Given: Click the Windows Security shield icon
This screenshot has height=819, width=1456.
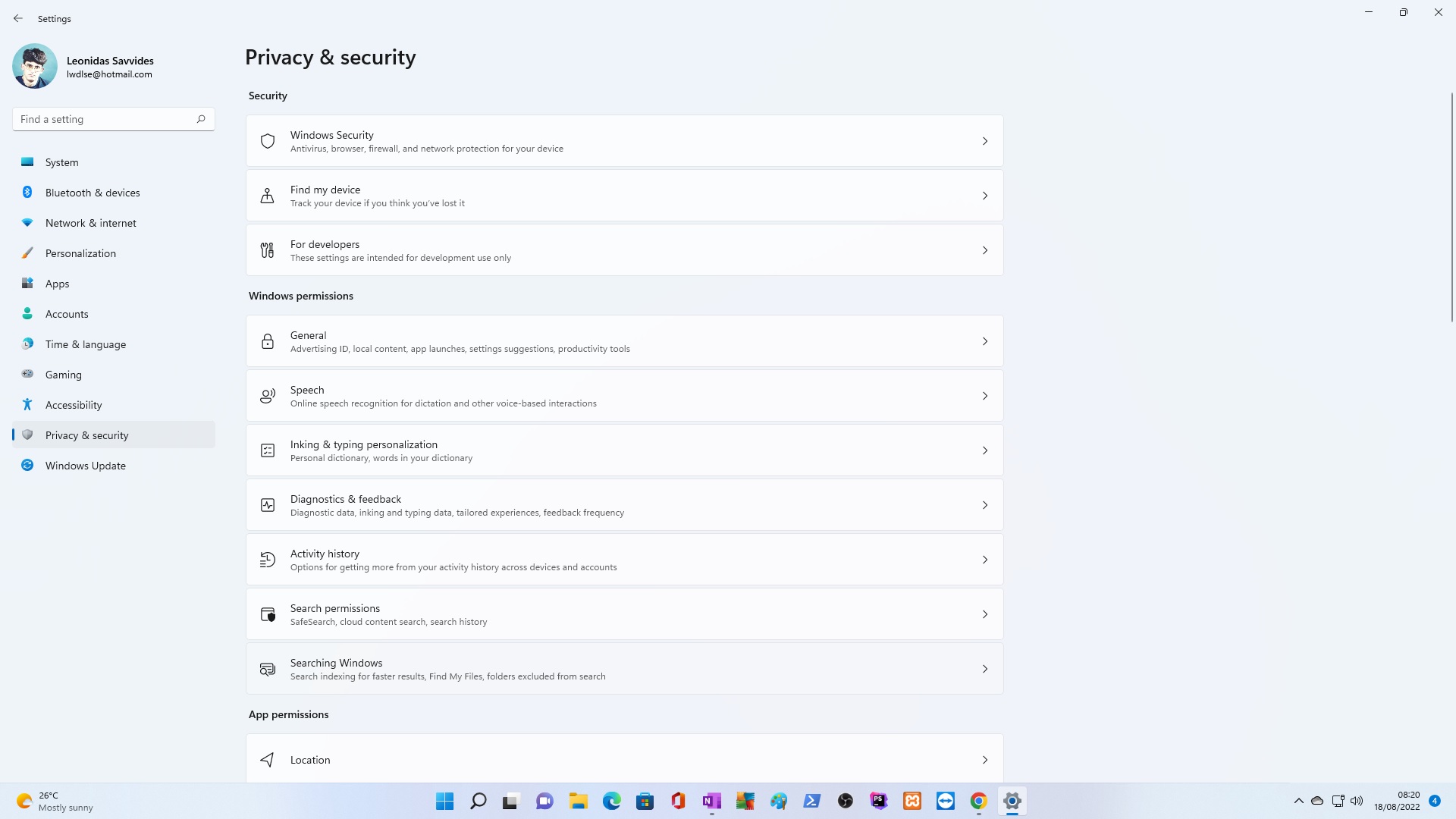Looking at the screenshot, I should [x=267, y=141].
